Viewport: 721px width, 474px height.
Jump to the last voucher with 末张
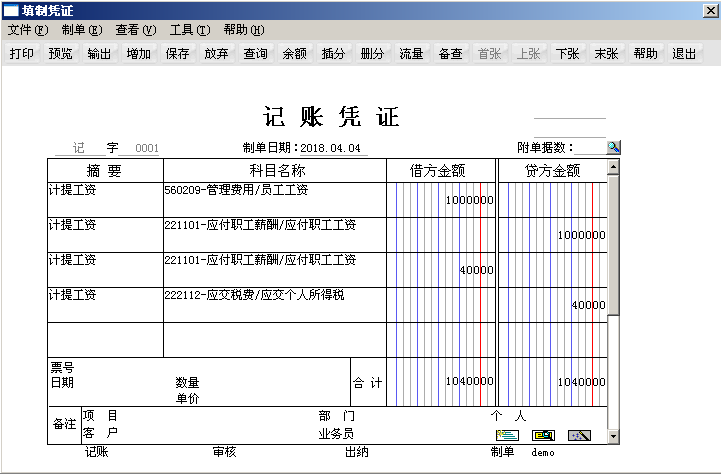click(x=606, y=54)
